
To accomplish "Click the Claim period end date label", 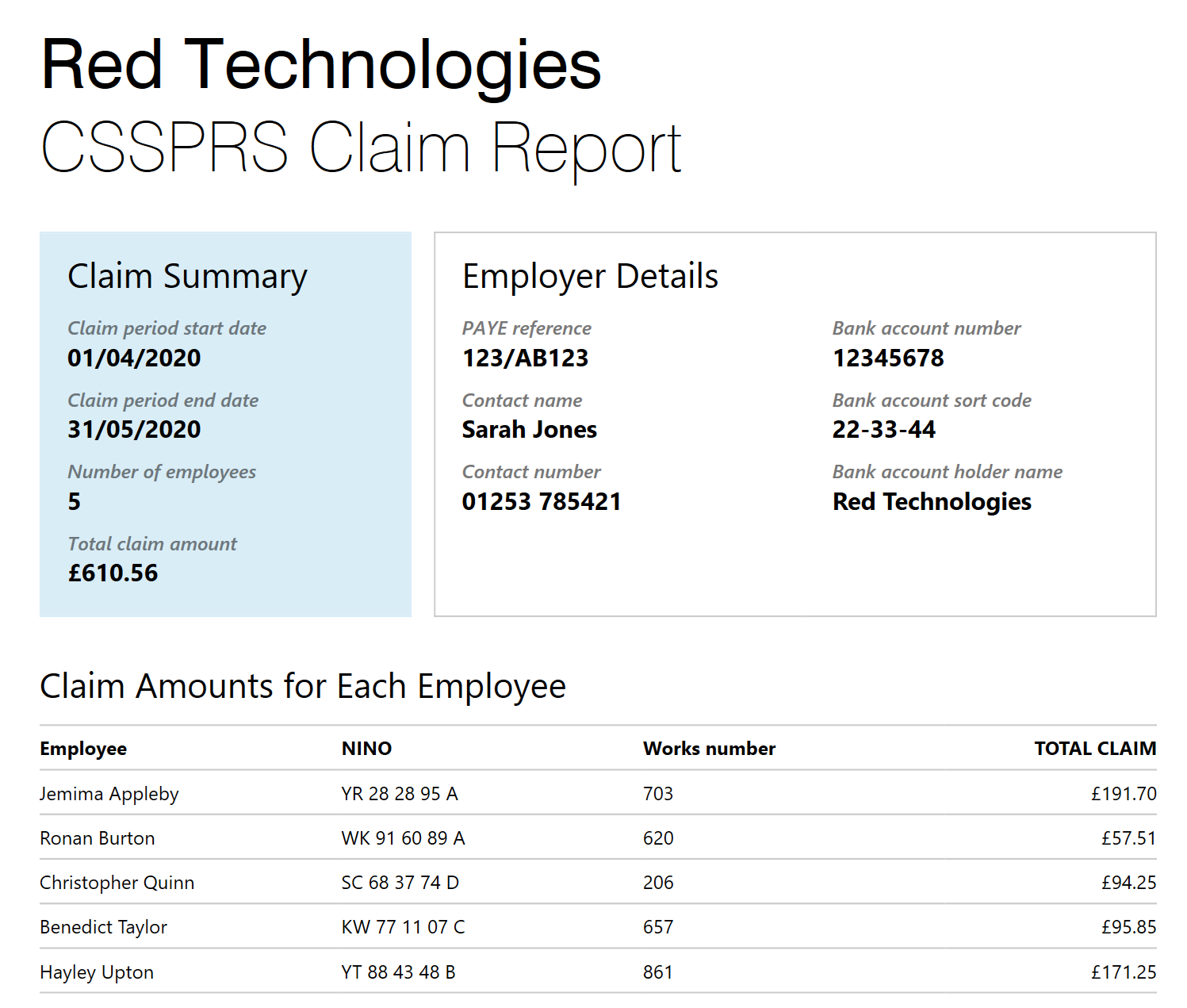I will [163, 401].
